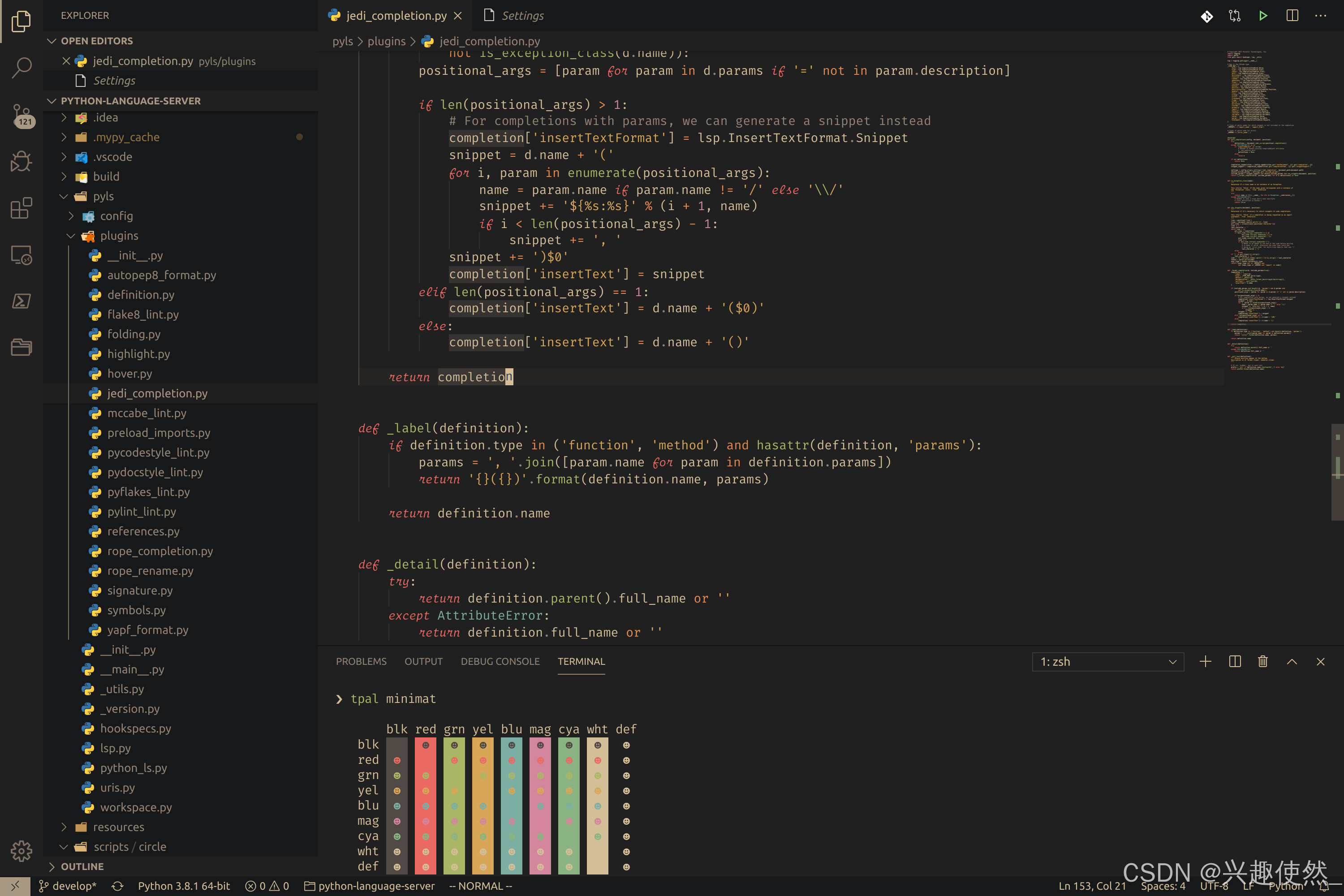Switch git branch via develop* status item
1344x896 pixels.
click(x=68, y=886)
